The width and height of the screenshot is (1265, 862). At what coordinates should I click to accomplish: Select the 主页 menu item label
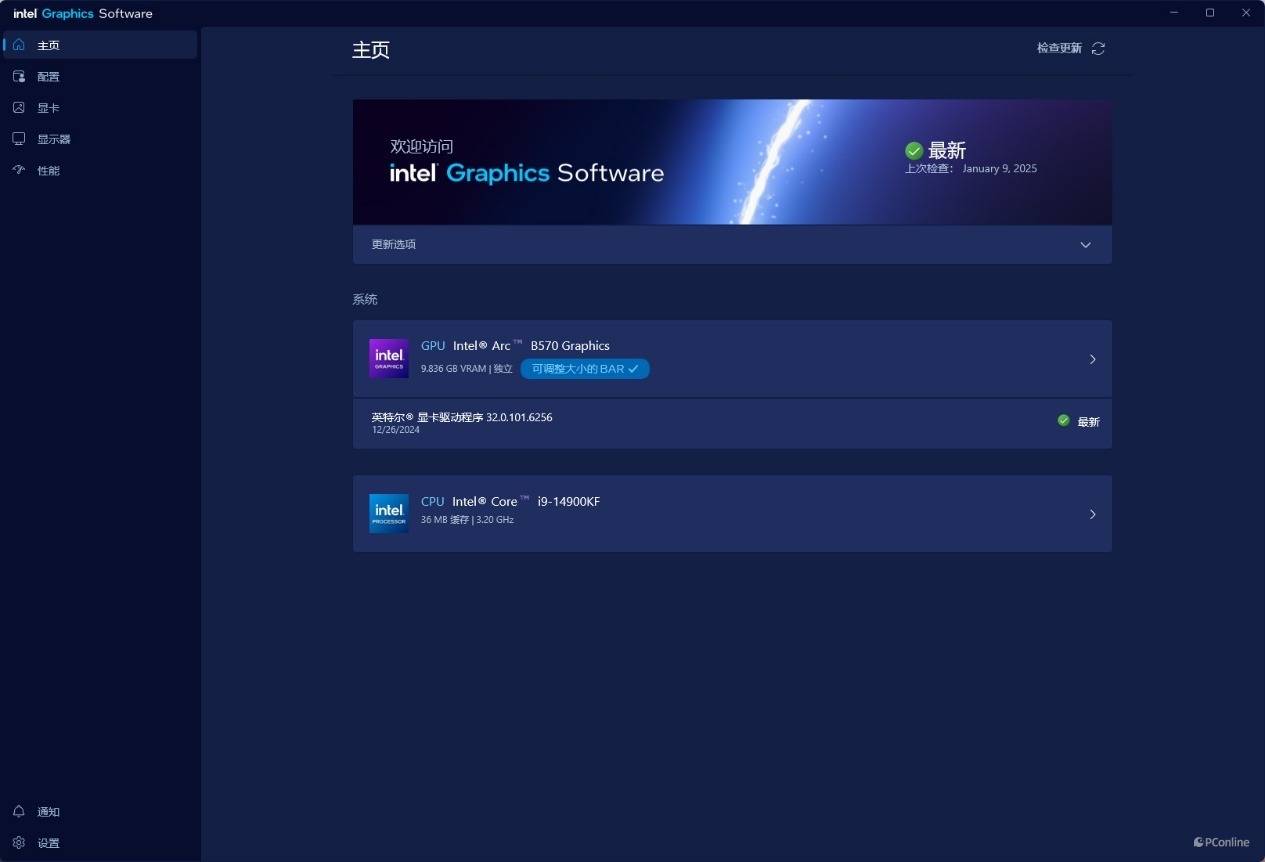[x=48, y=46]
